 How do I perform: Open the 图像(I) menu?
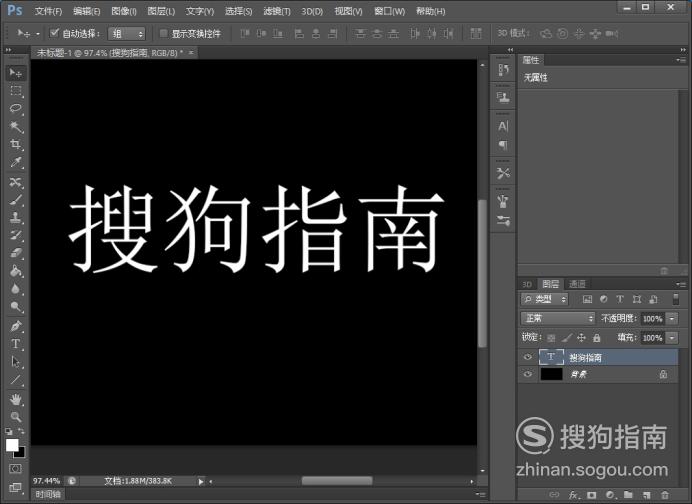(124, 11)
